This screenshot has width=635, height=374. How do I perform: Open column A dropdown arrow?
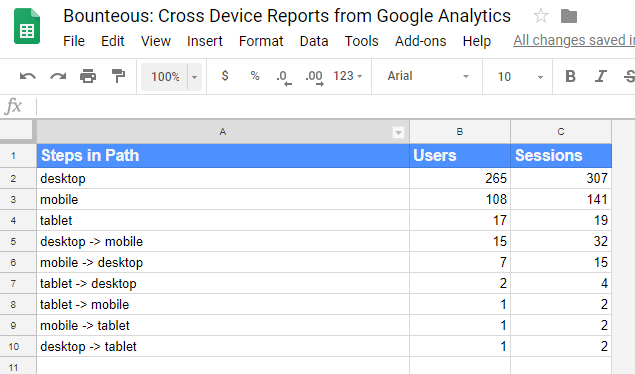tap(398, 132)
